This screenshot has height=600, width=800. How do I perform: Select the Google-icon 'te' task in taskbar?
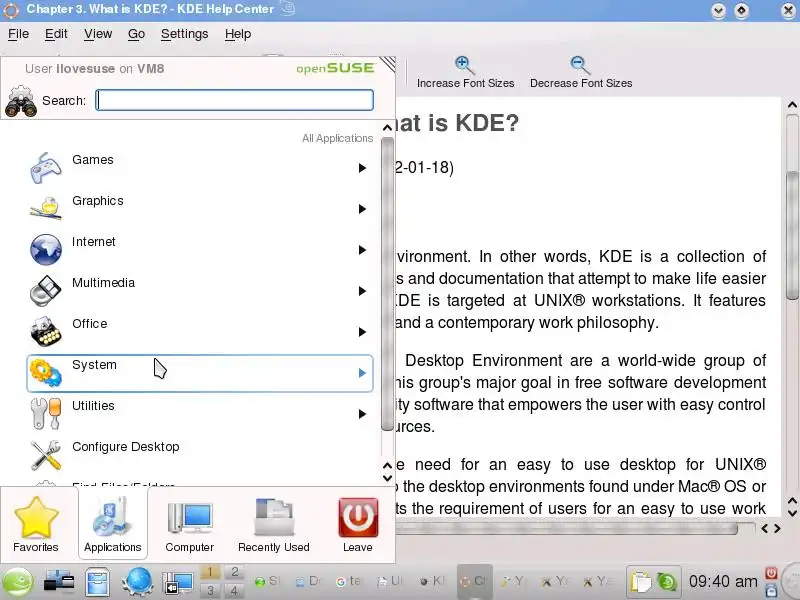(x=349, y=581)
